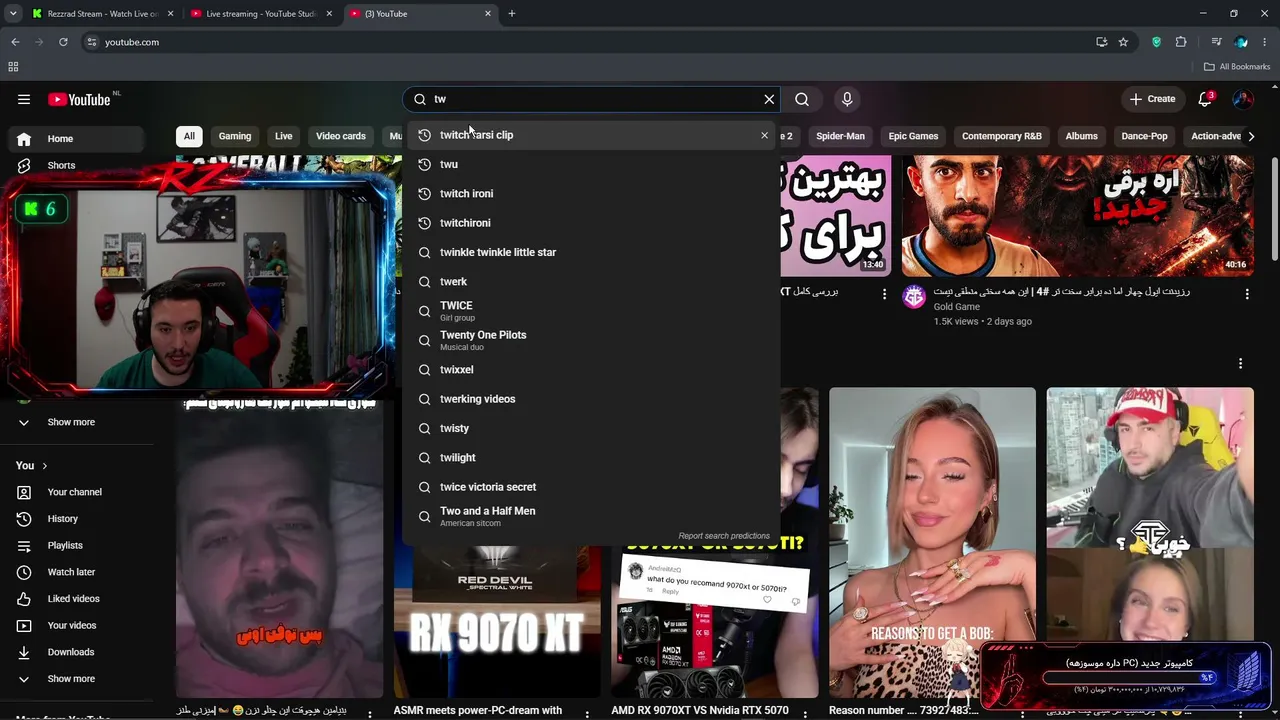1280x720 pixels.
Task: Go to Home in the sidebar
Action: [78, 139]
